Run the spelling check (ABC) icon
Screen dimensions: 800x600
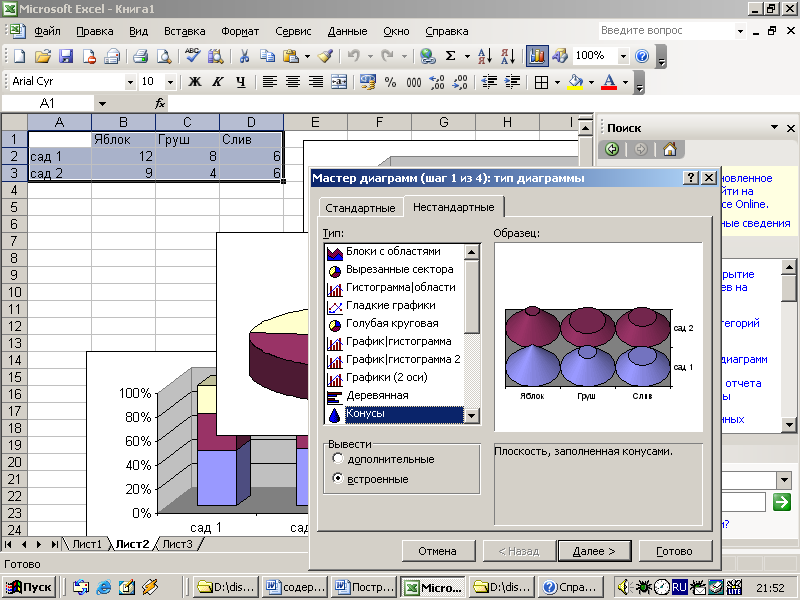pos(192,56)
